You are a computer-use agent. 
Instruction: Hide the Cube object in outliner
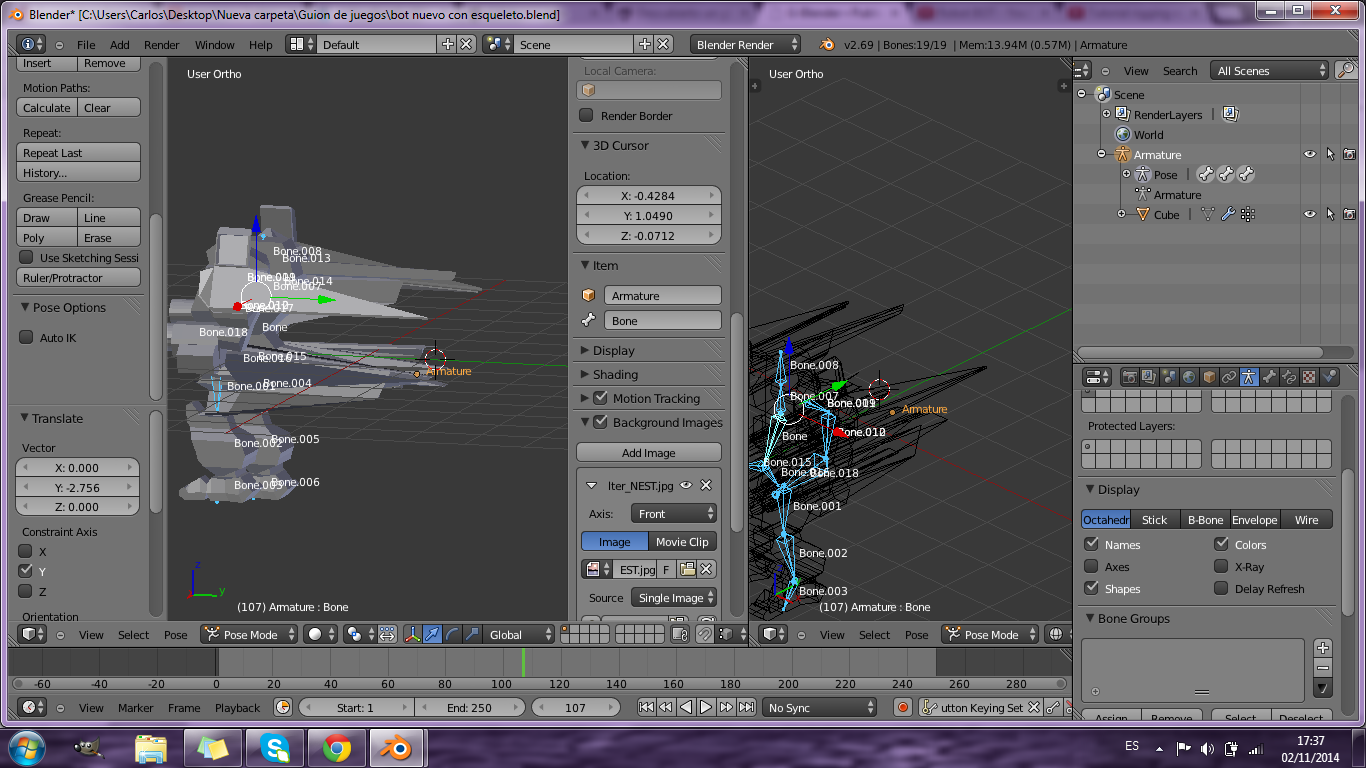[1309, 214]
